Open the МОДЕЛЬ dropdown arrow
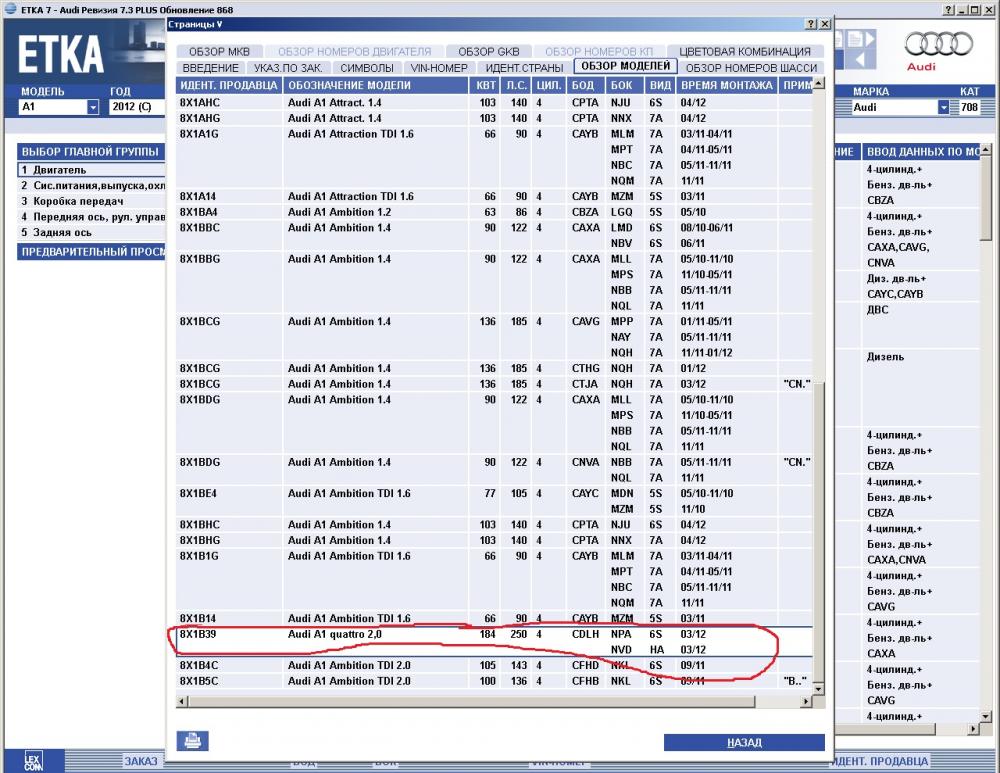1000x773 pixels. point(93,107)
